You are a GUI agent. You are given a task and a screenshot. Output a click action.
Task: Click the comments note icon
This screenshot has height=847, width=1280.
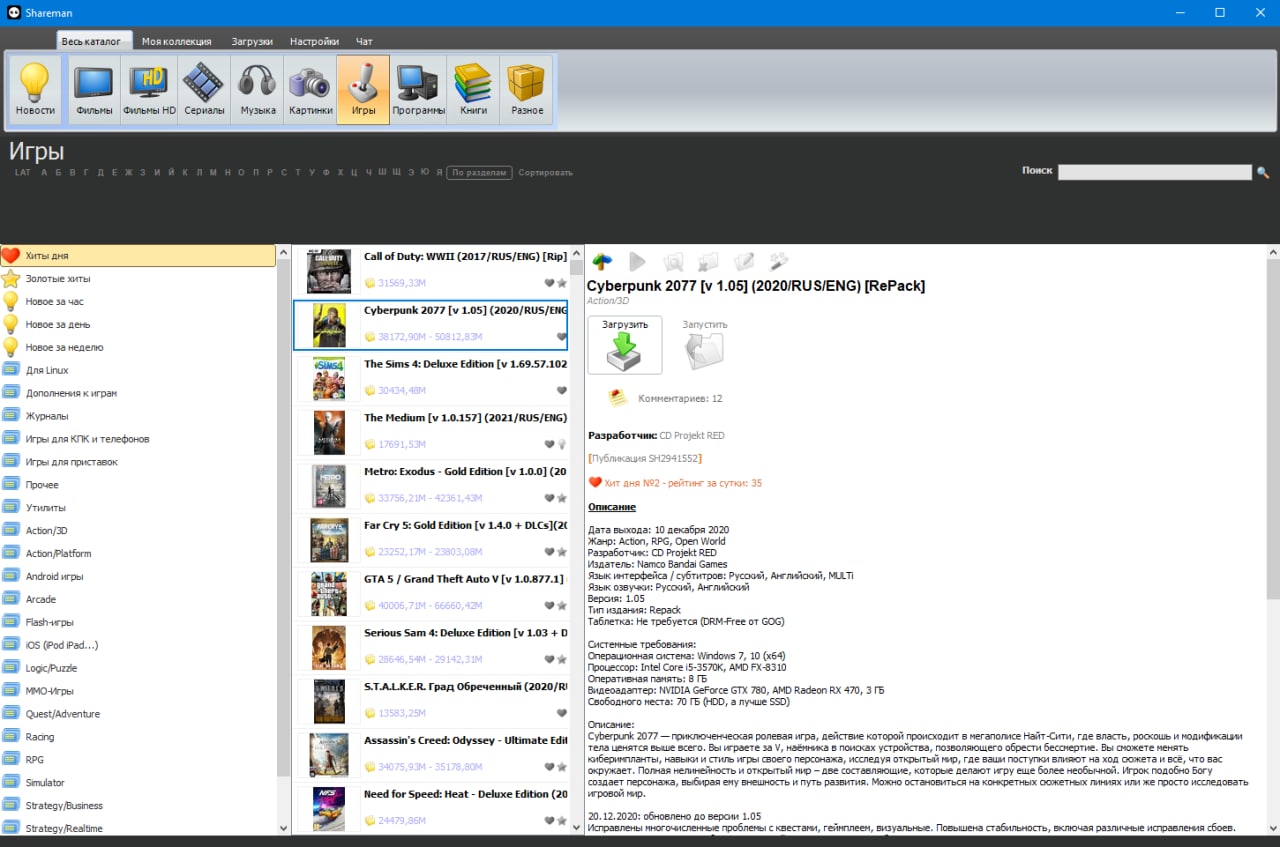(x=617, y=398)
